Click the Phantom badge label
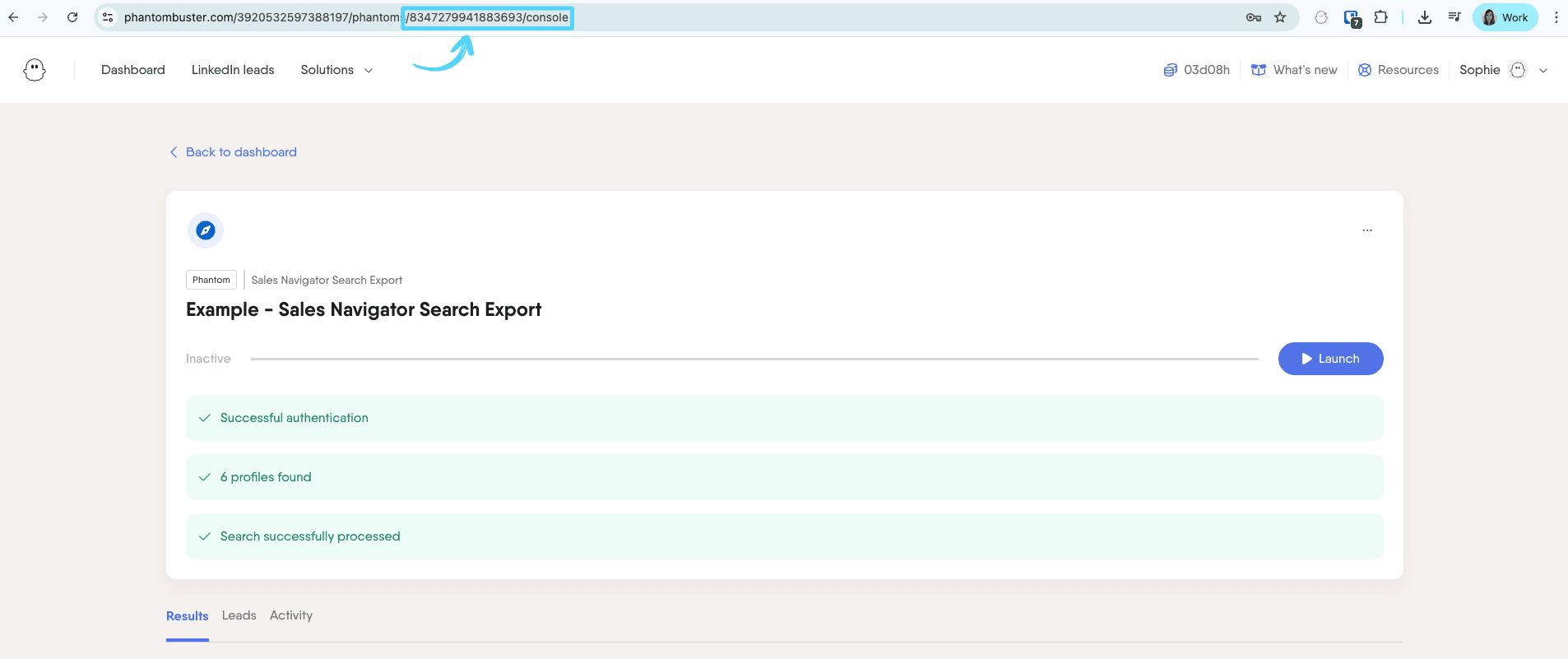 pos(211,280)
